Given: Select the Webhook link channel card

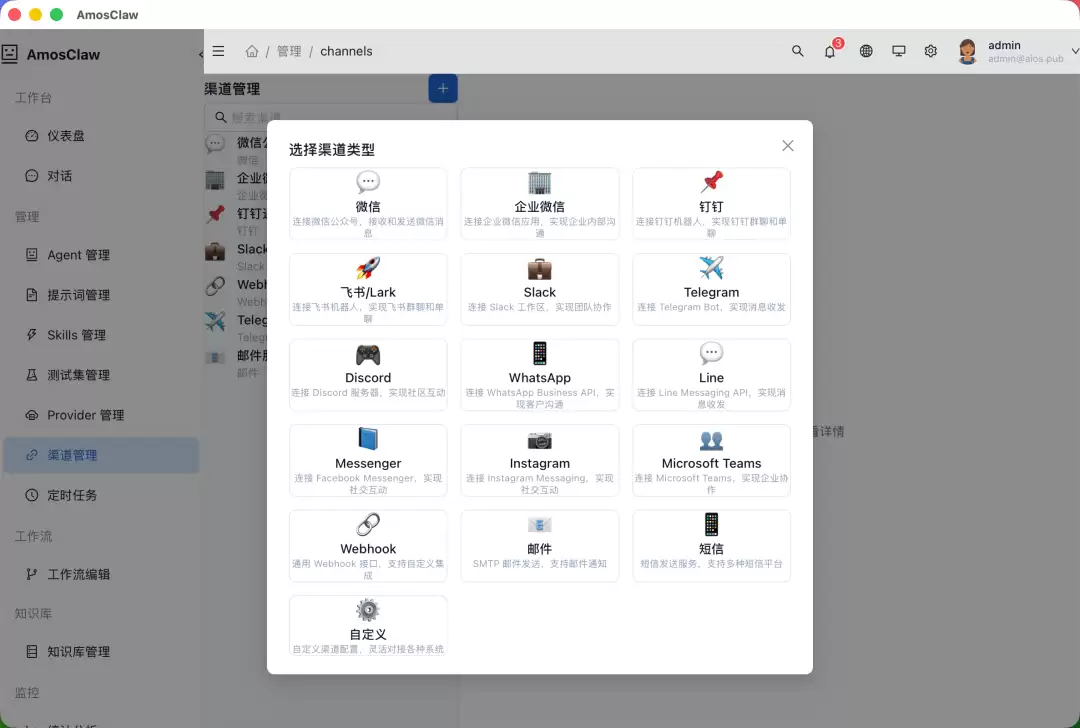Looking at the screenshot, I should pyautogui.click(x=368, y=545).
